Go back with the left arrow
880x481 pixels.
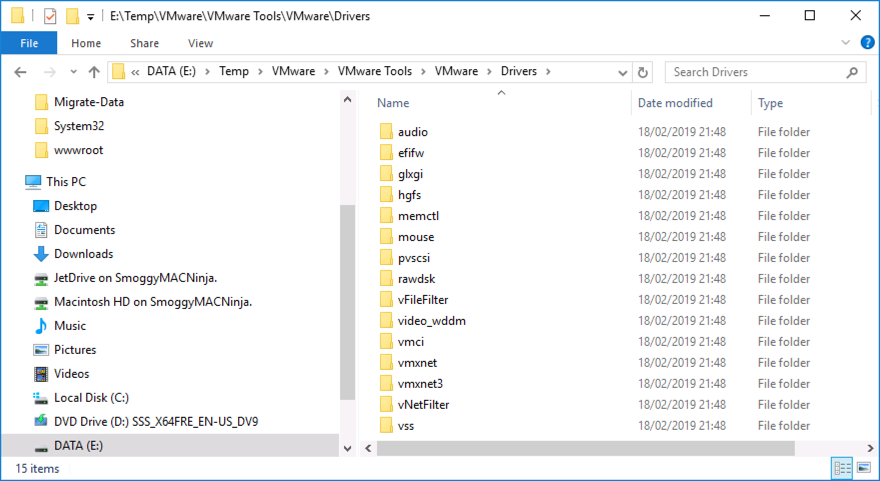tap(20, 72)
